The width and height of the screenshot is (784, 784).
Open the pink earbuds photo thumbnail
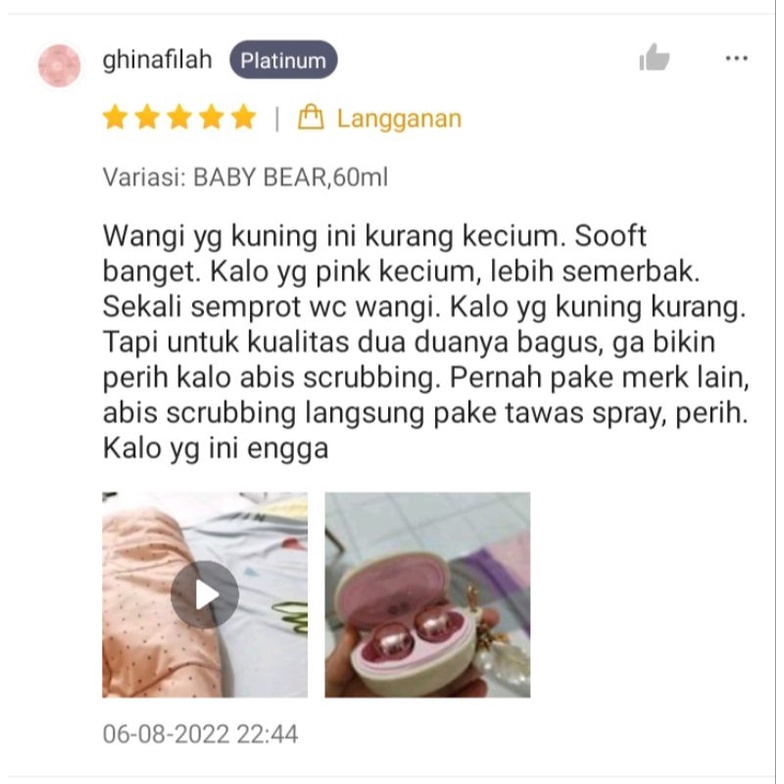428,594
